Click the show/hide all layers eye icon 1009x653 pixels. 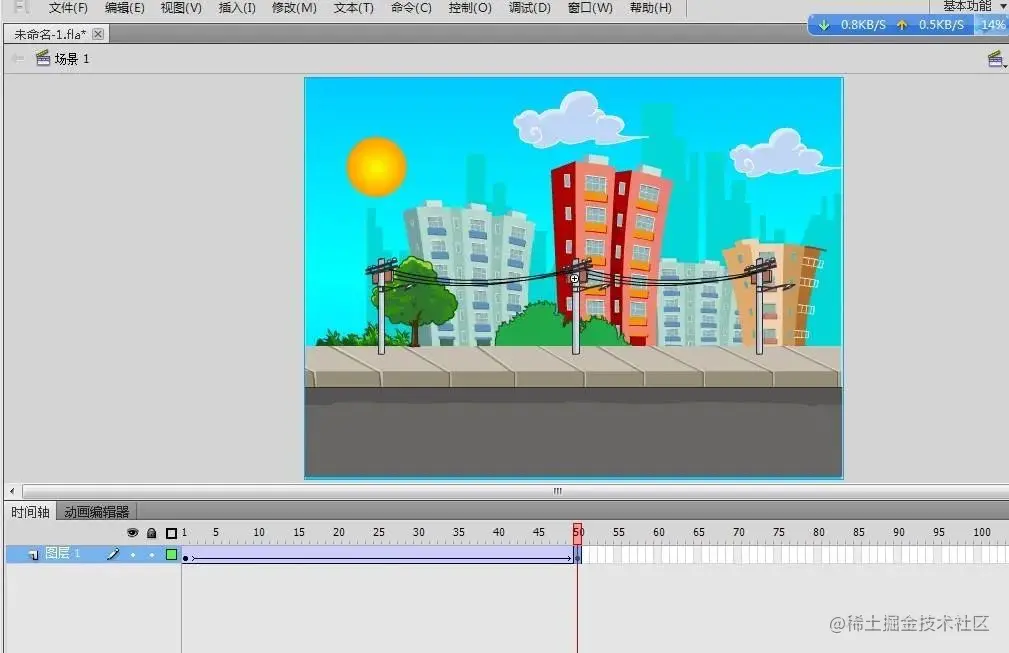[133, 533]
